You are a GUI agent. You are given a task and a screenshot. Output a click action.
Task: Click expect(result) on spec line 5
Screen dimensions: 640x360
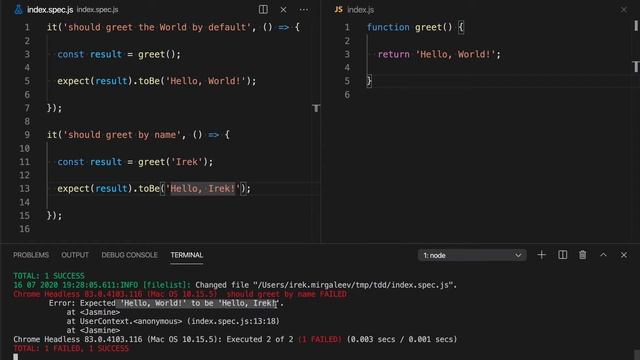(x=95, y=81)
